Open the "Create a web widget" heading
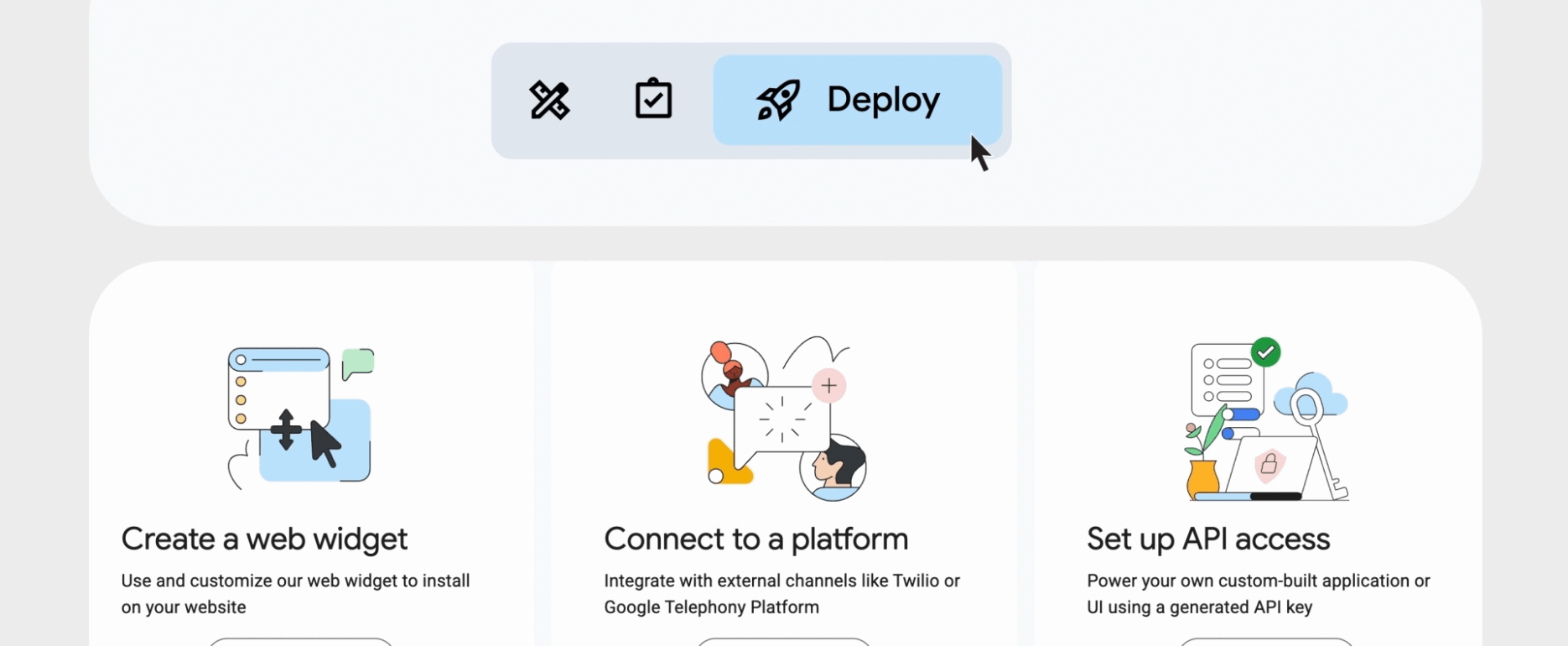The height and width of the screenshot is (646, 1568). 264,539
